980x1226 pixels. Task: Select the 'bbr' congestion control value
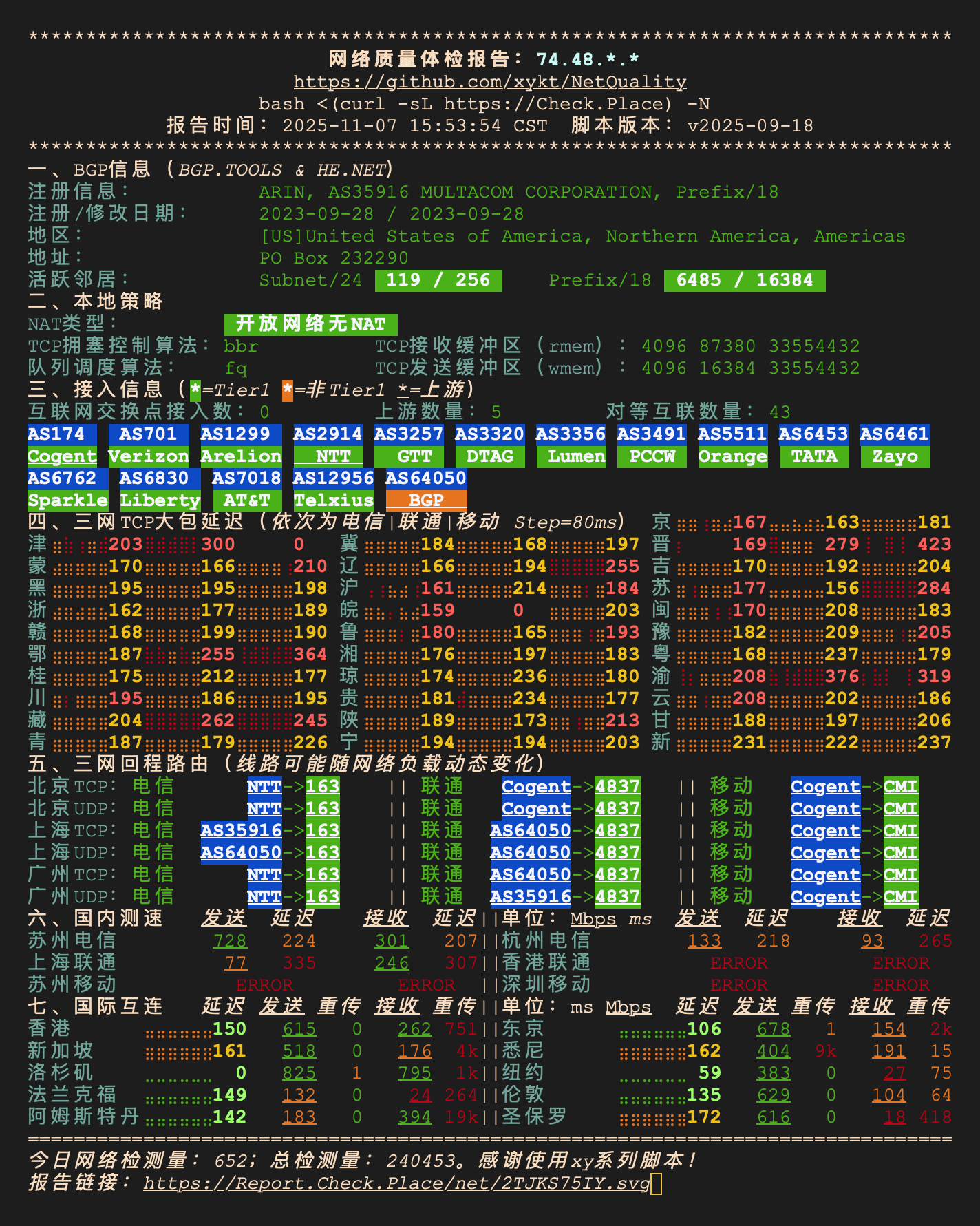tap(241, 346)
